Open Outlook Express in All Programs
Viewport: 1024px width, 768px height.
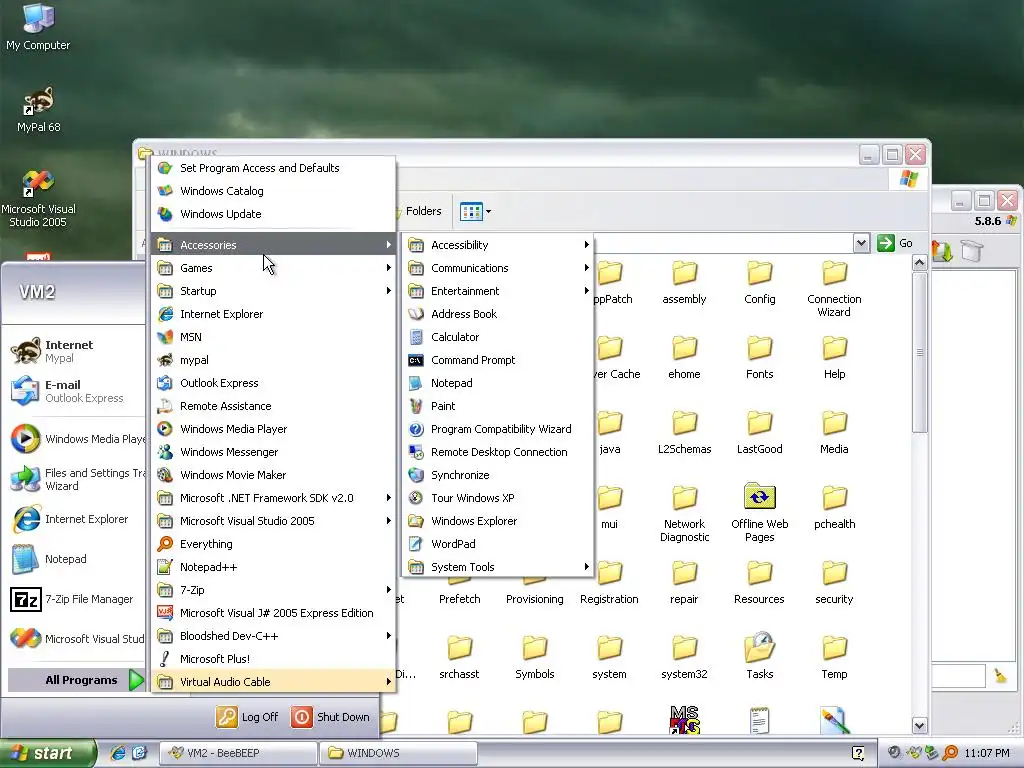click(x=274, y=383)
